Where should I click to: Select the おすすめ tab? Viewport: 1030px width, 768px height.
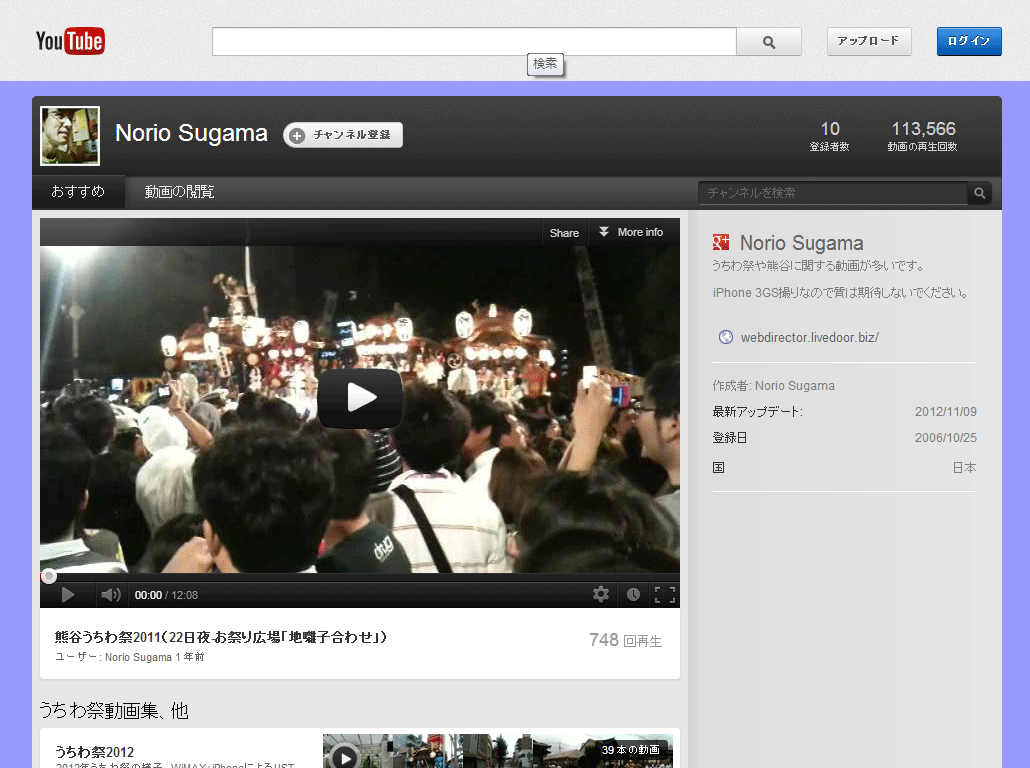78,191
